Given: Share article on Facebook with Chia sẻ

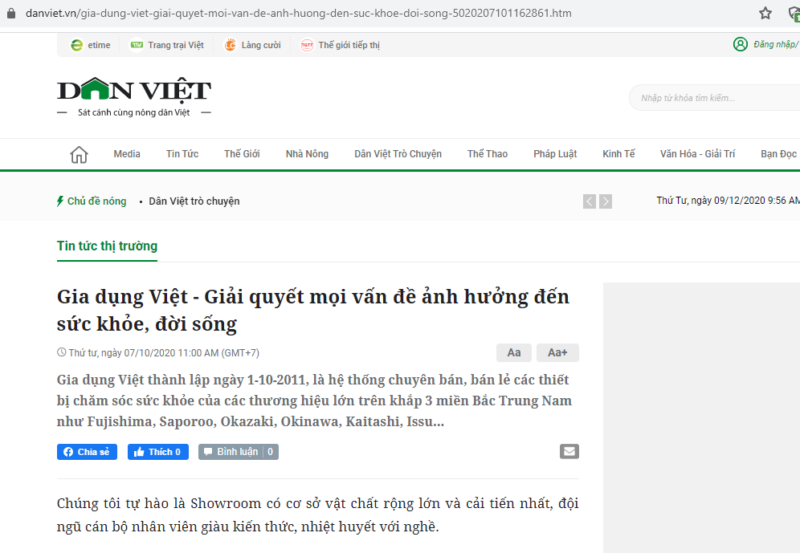Looking at the screenshot, I should click(87, 451).
